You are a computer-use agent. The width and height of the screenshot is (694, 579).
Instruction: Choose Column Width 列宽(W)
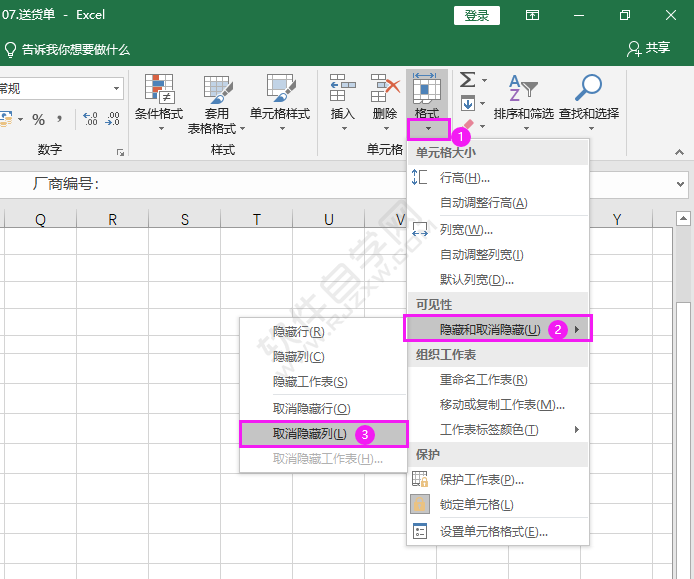point(498,230)
